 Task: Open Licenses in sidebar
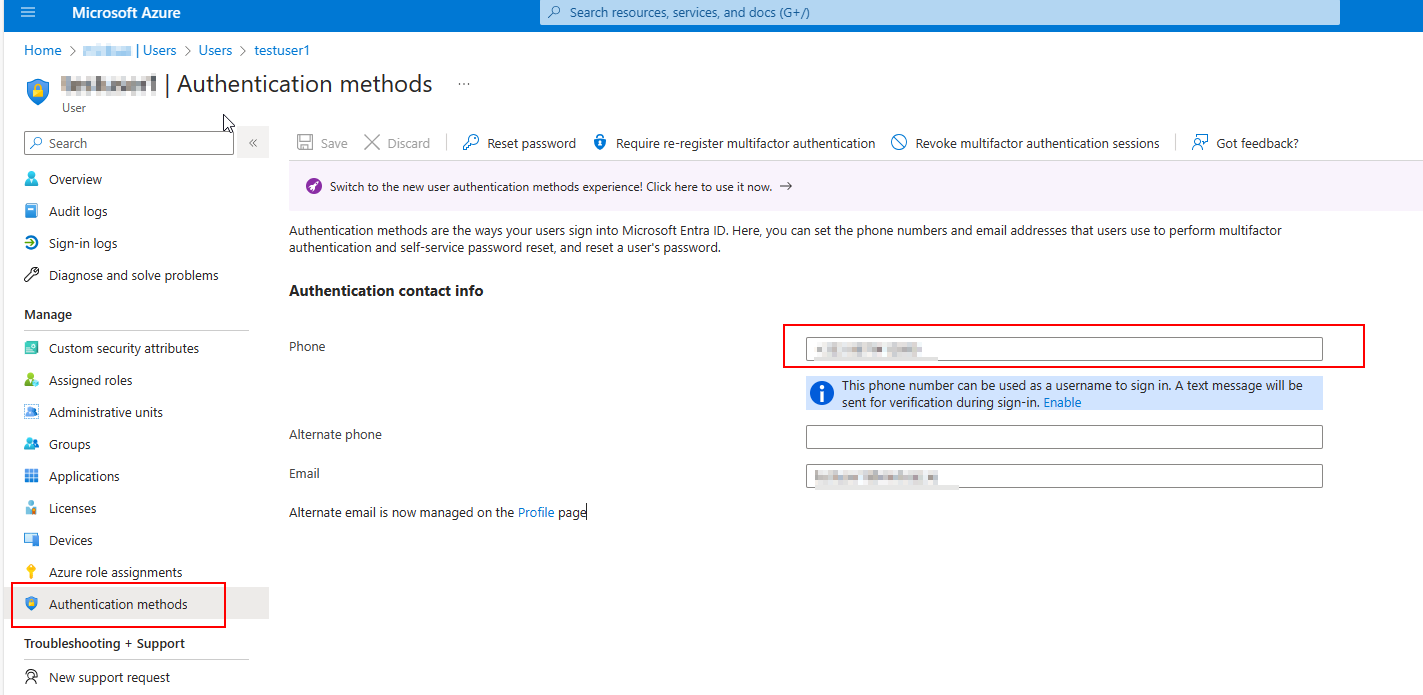[72, 508]
